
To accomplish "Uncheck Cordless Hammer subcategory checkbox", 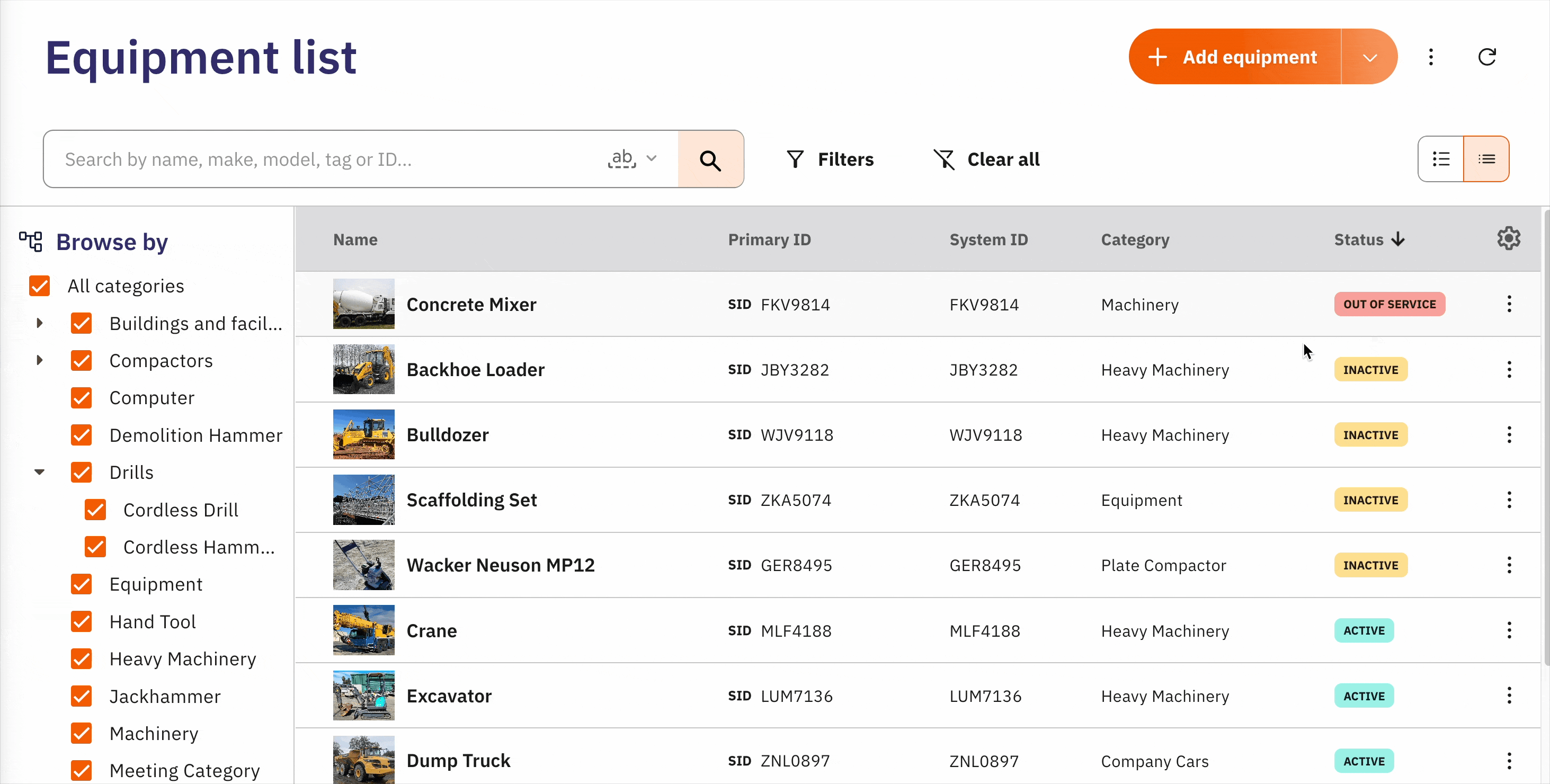I will click(95, 547).
